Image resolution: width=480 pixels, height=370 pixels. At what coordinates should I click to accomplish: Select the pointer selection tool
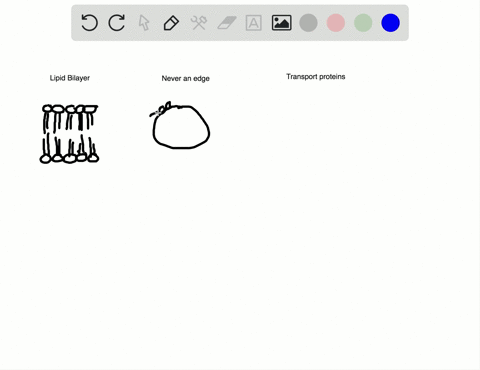[144, 23]
